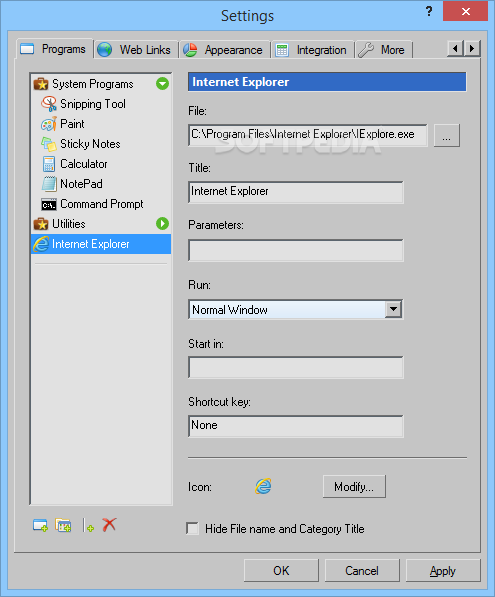
Task: Click the Internet Explorer icon preview
Action: click(x=263, y=486)
